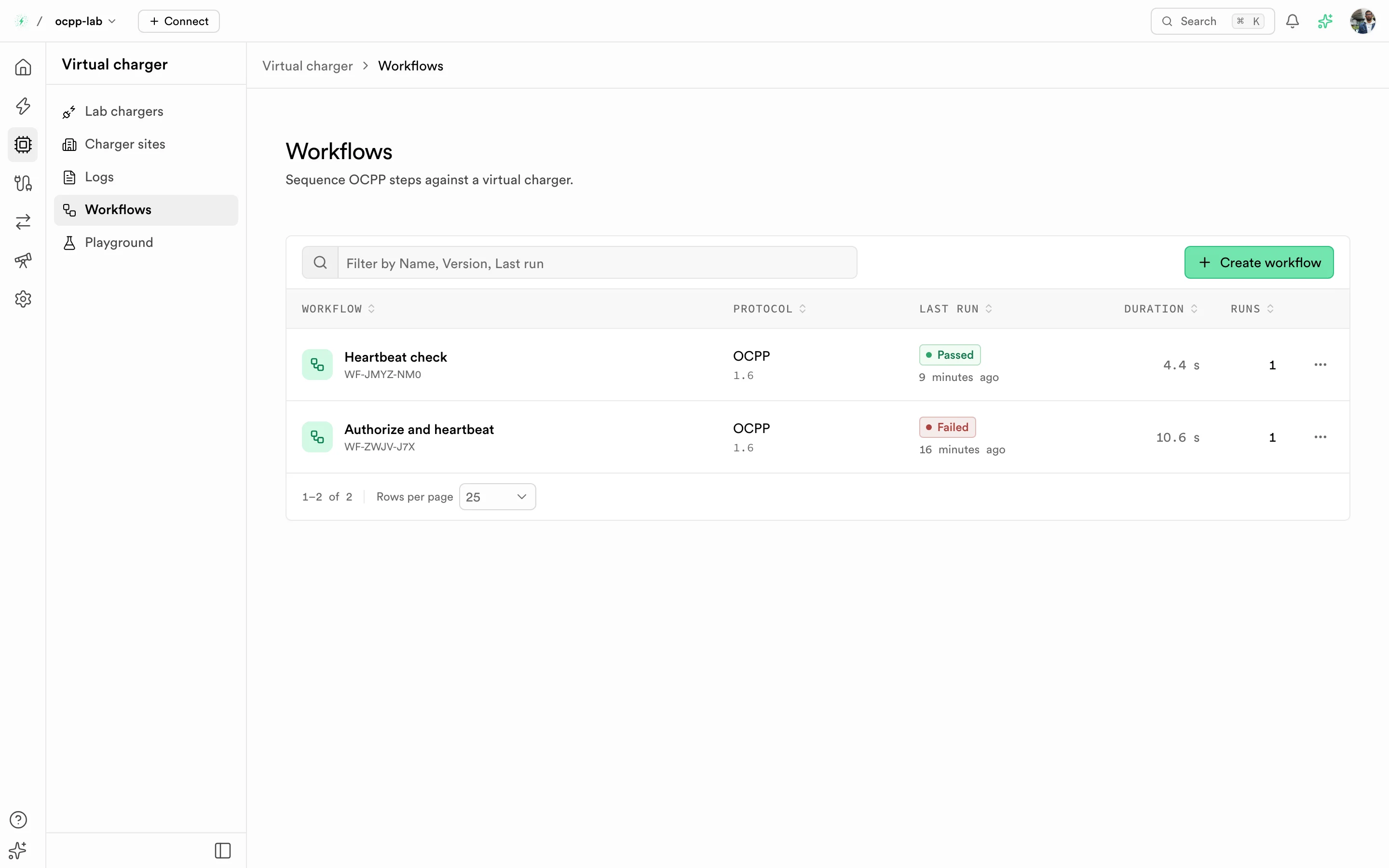Click the Heartbeat check workflow icon

click(x=317, y=365)
